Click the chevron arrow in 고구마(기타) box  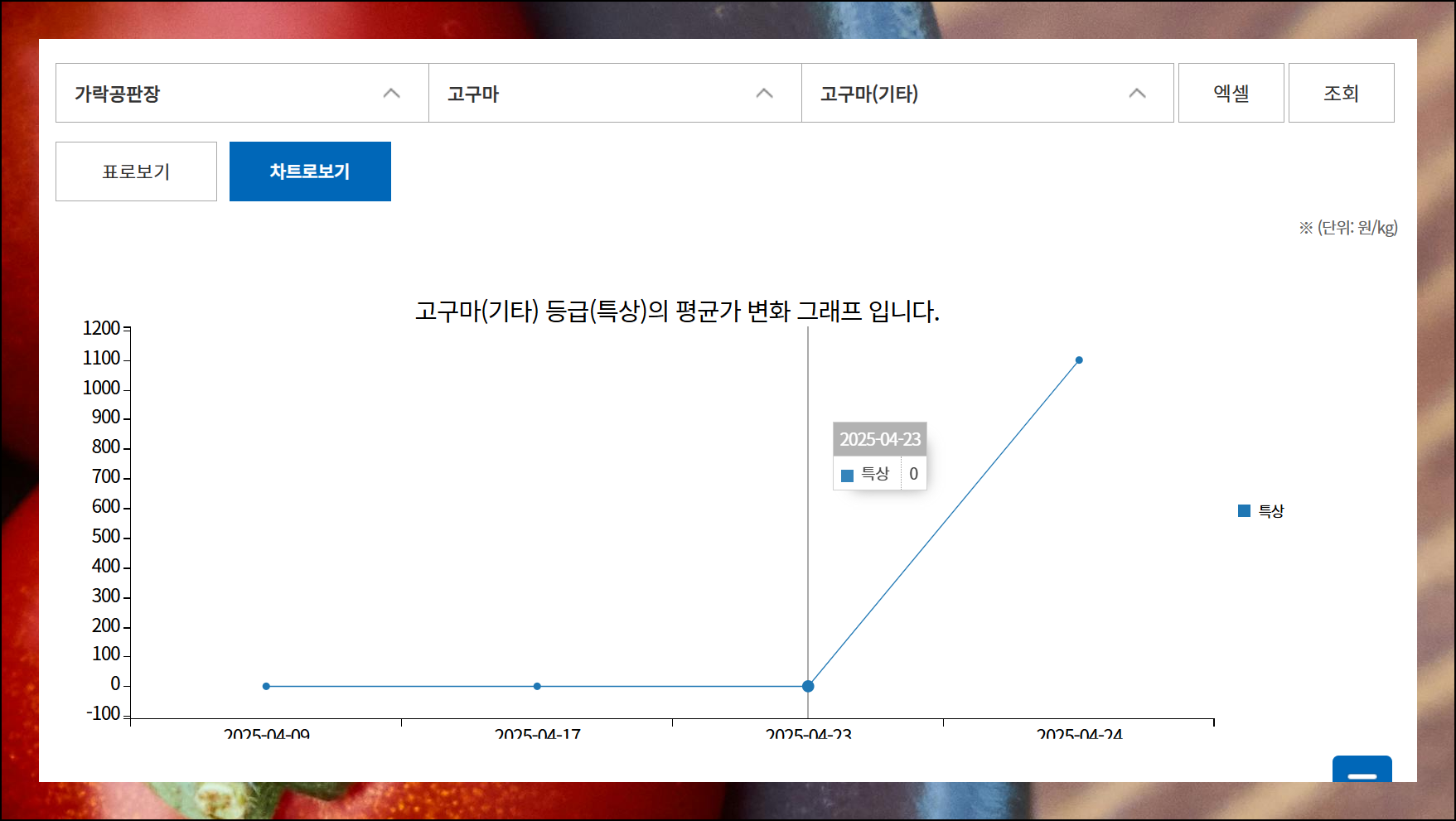click(x=1138, y=94)
